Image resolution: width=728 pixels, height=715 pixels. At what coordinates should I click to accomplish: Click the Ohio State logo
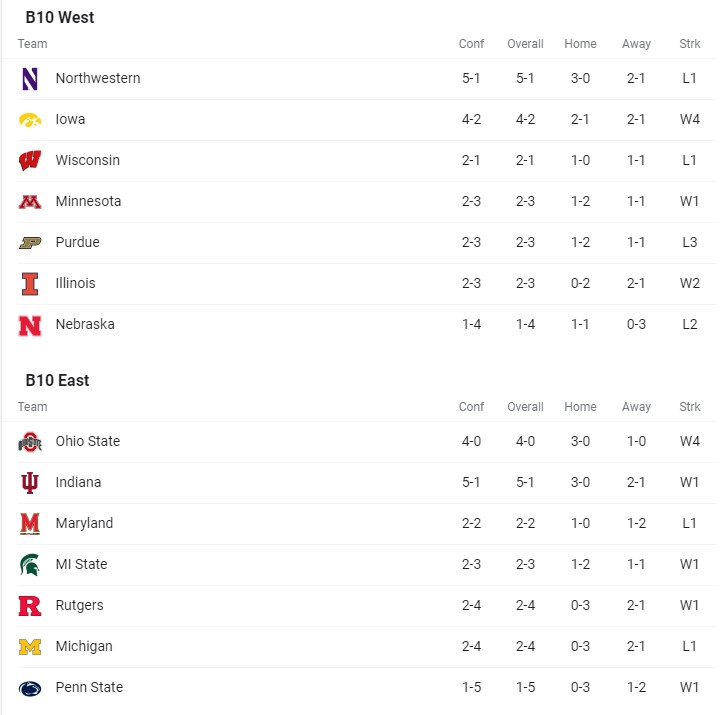tap(30, 442)
